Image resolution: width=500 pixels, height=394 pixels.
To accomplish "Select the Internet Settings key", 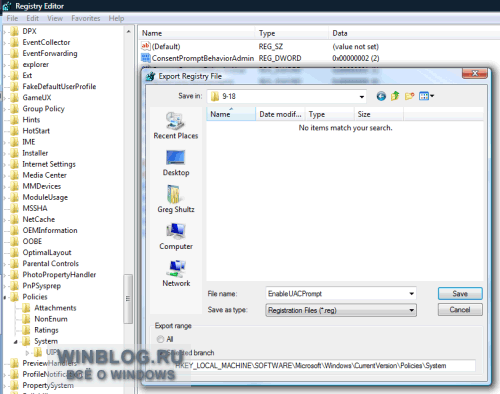I will (x=49, y=164).
